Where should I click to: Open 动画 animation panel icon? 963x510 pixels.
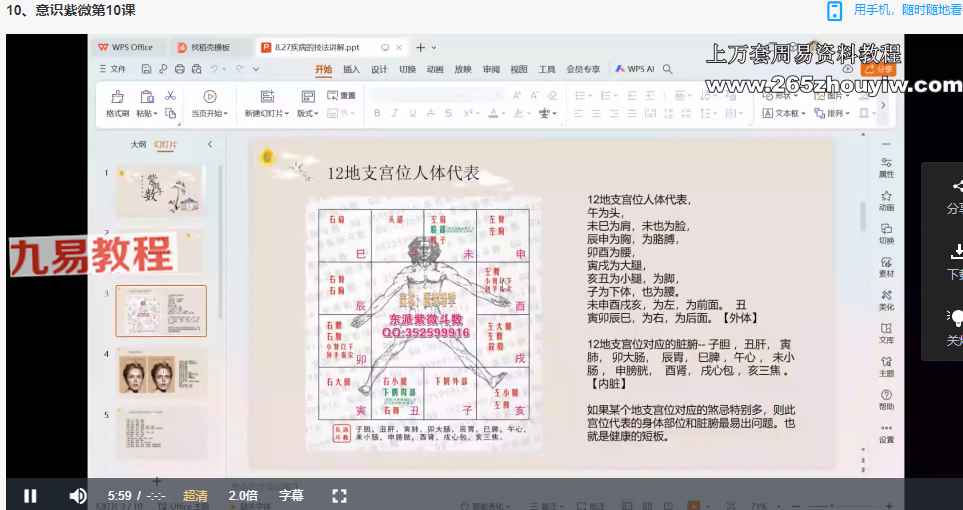[886, 201]
